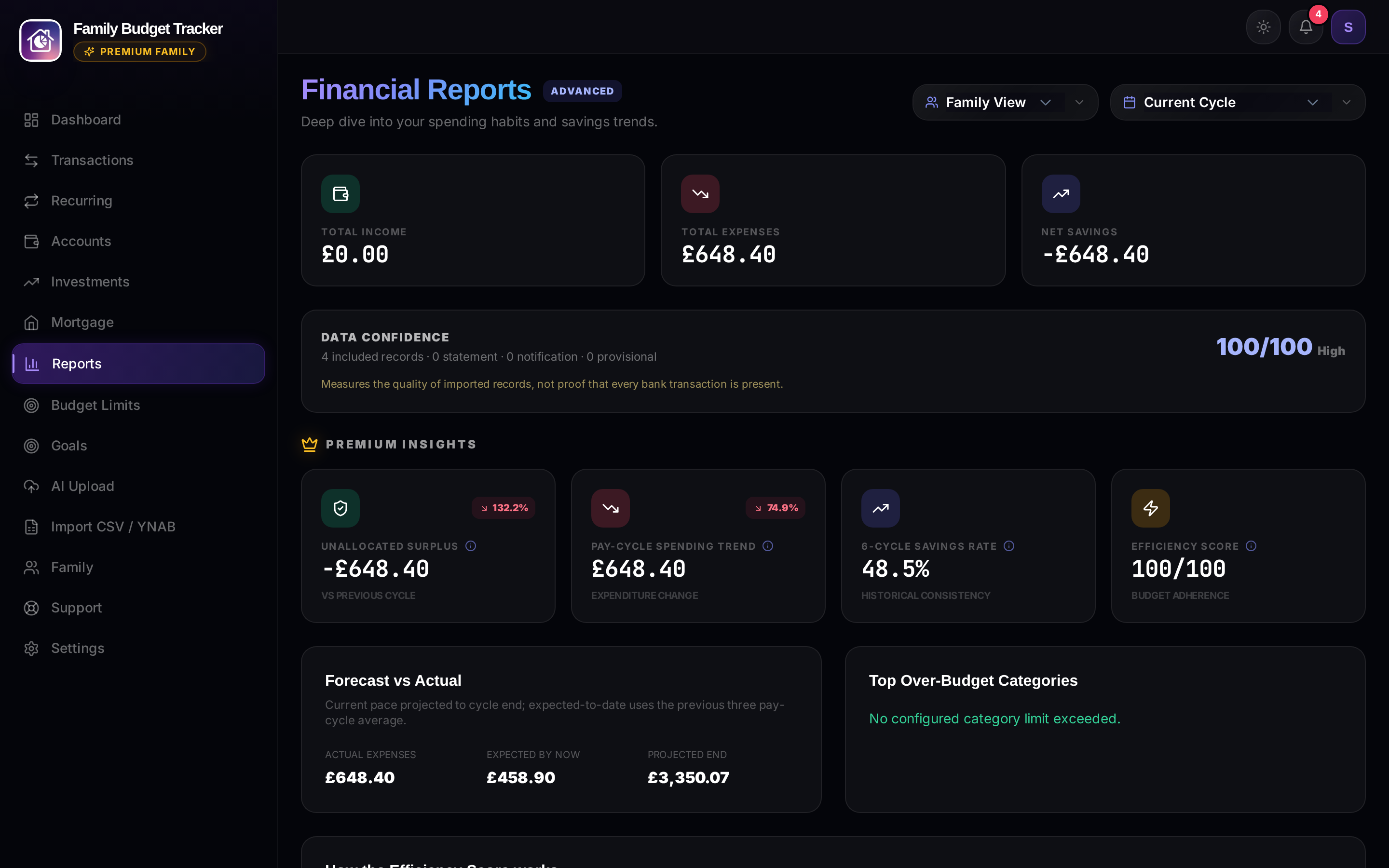Open Import CSV / YNAB page
This screenshot has height=868, width=1389.
point(138,527)
